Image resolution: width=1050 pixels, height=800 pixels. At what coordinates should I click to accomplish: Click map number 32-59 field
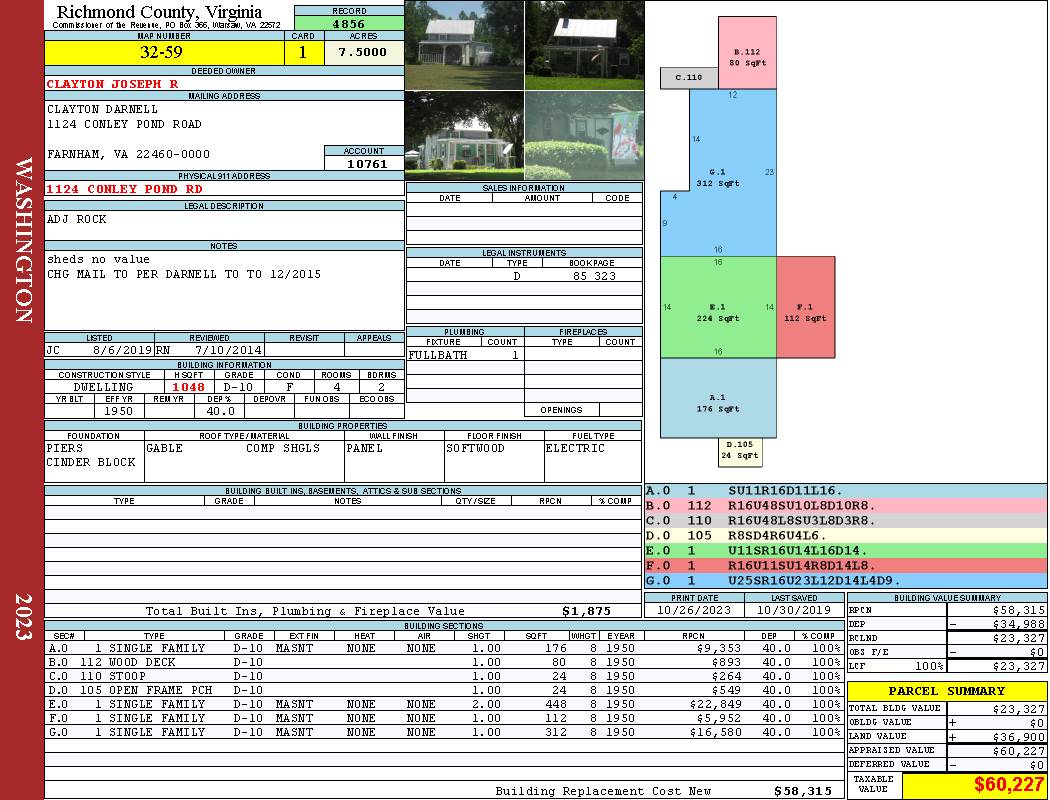pos(164,52)
